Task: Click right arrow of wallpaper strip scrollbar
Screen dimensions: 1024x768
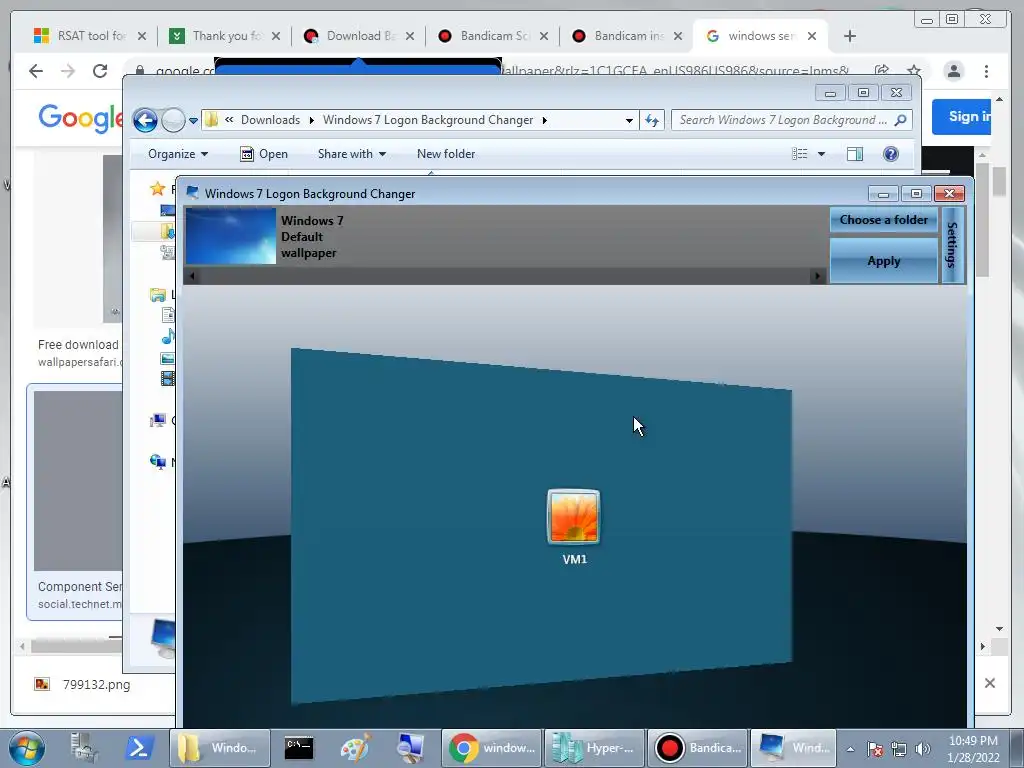Action: click(817, 276)
